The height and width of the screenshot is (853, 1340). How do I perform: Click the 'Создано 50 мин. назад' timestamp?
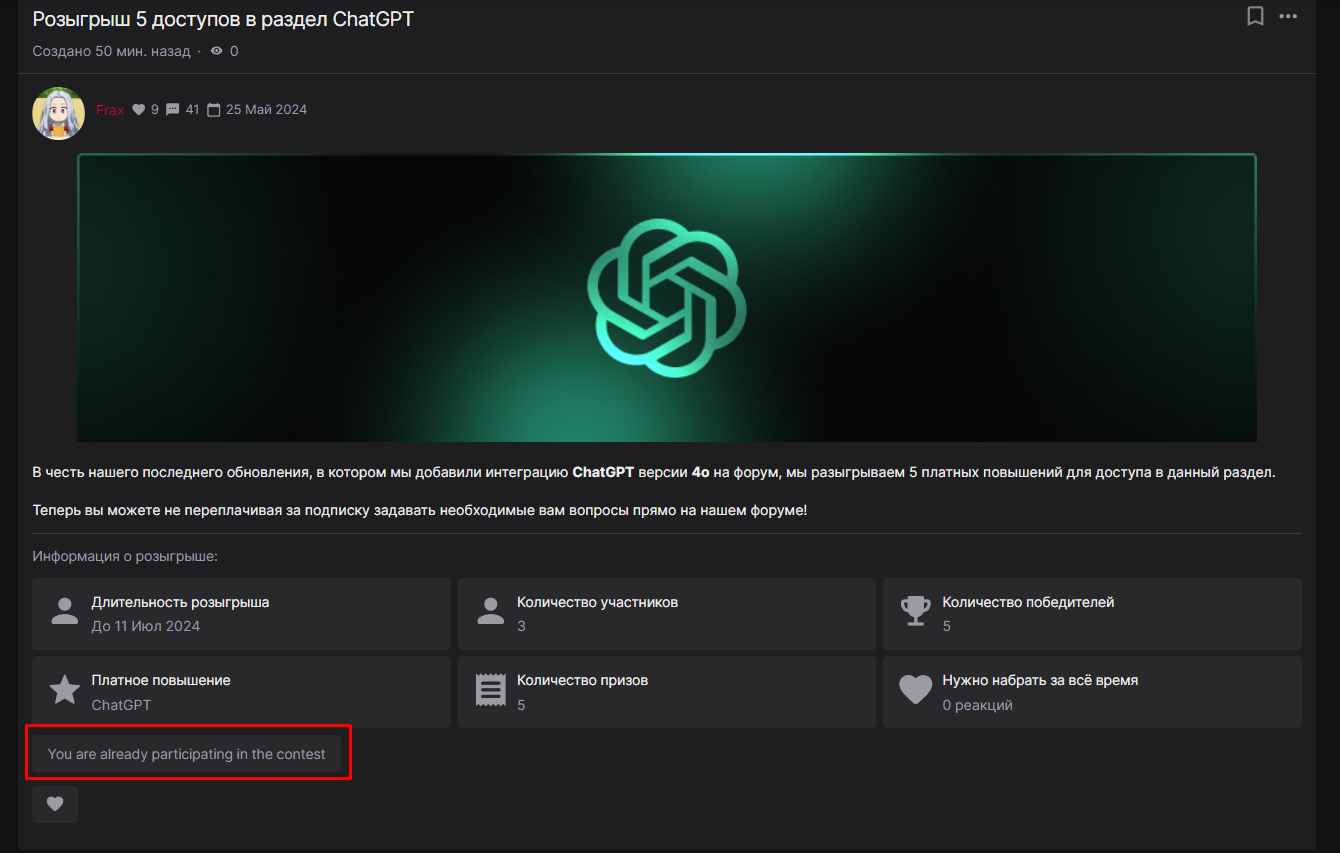coord(111,51)
